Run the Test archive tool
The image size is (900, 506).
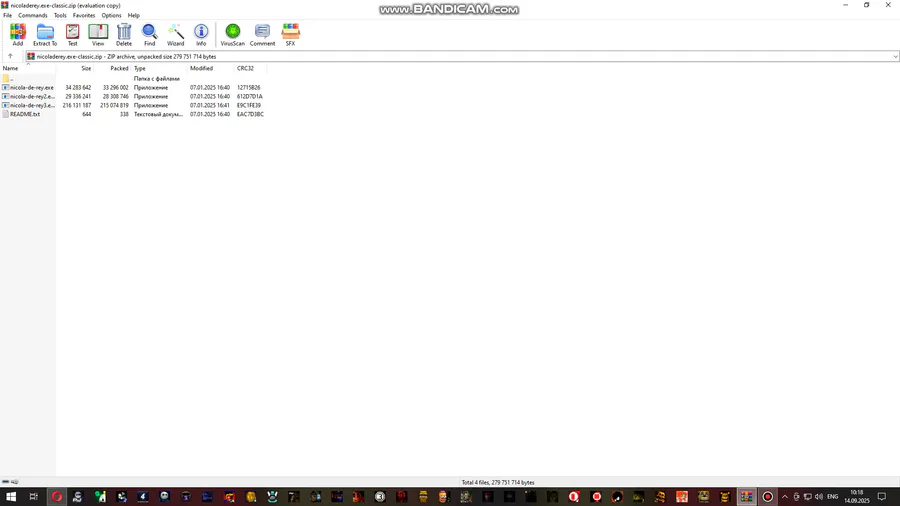72,34
